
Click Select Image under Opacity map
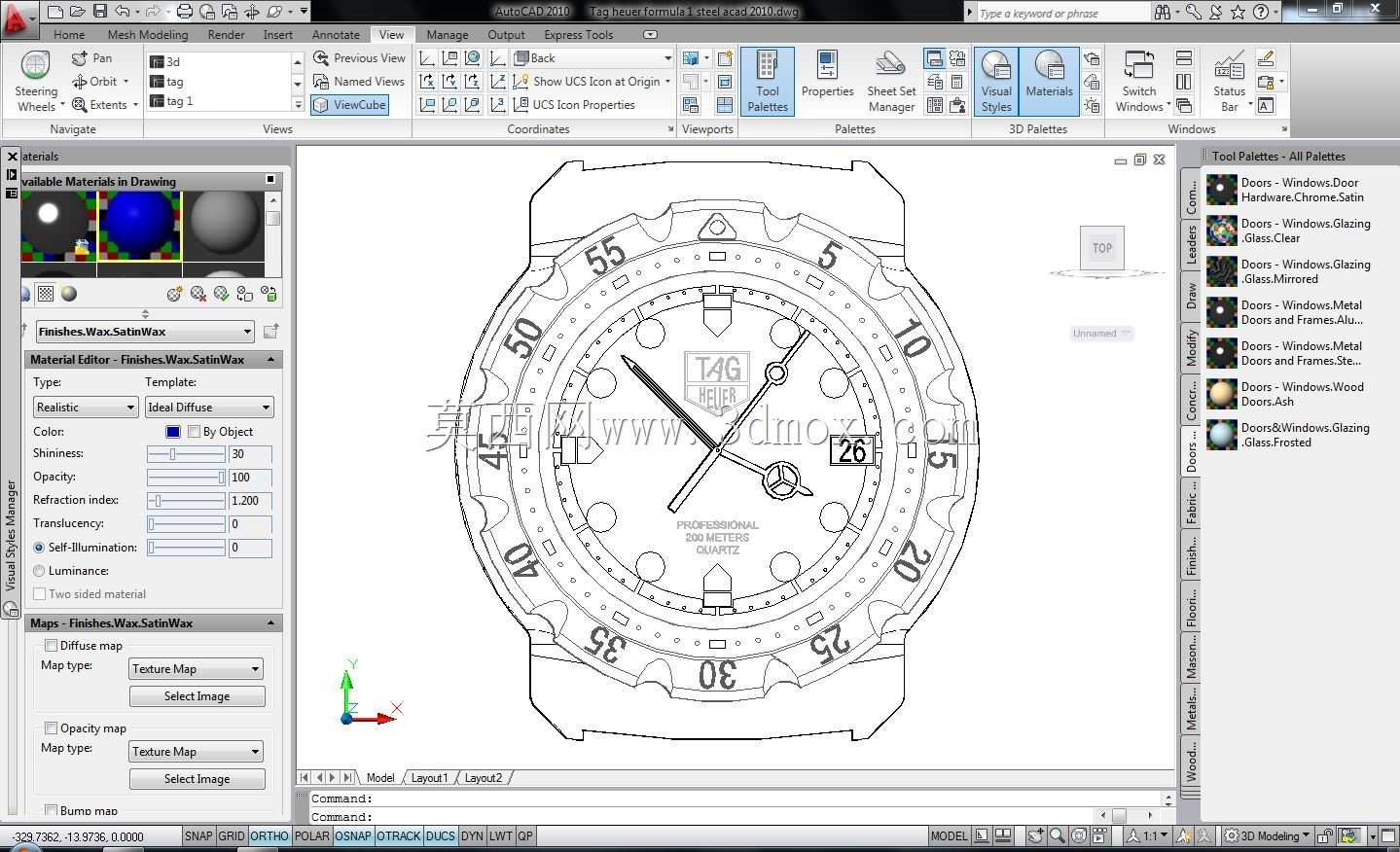coord(197,779)
